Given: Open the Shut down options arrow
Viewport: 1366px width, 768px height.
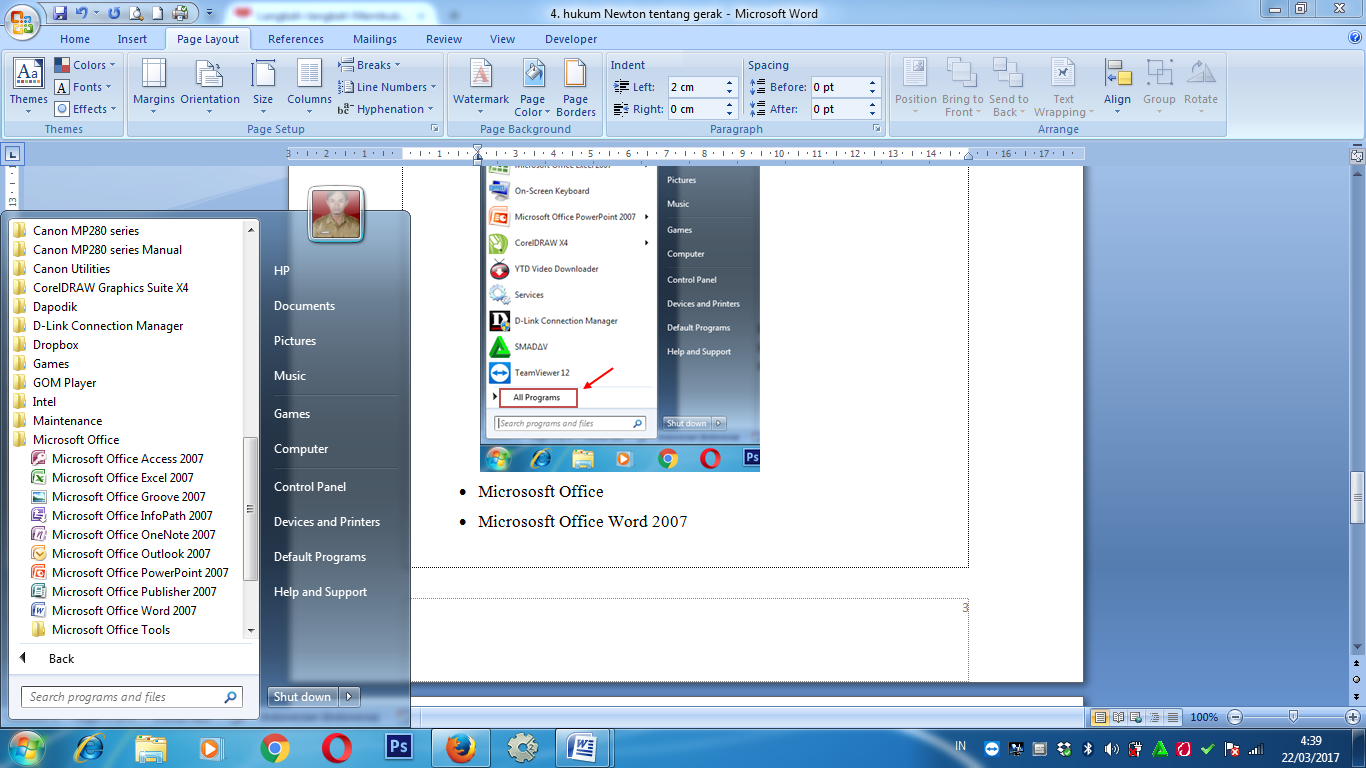Looking at the screenshot, I should pyautogui.click(x=349, y=697).
